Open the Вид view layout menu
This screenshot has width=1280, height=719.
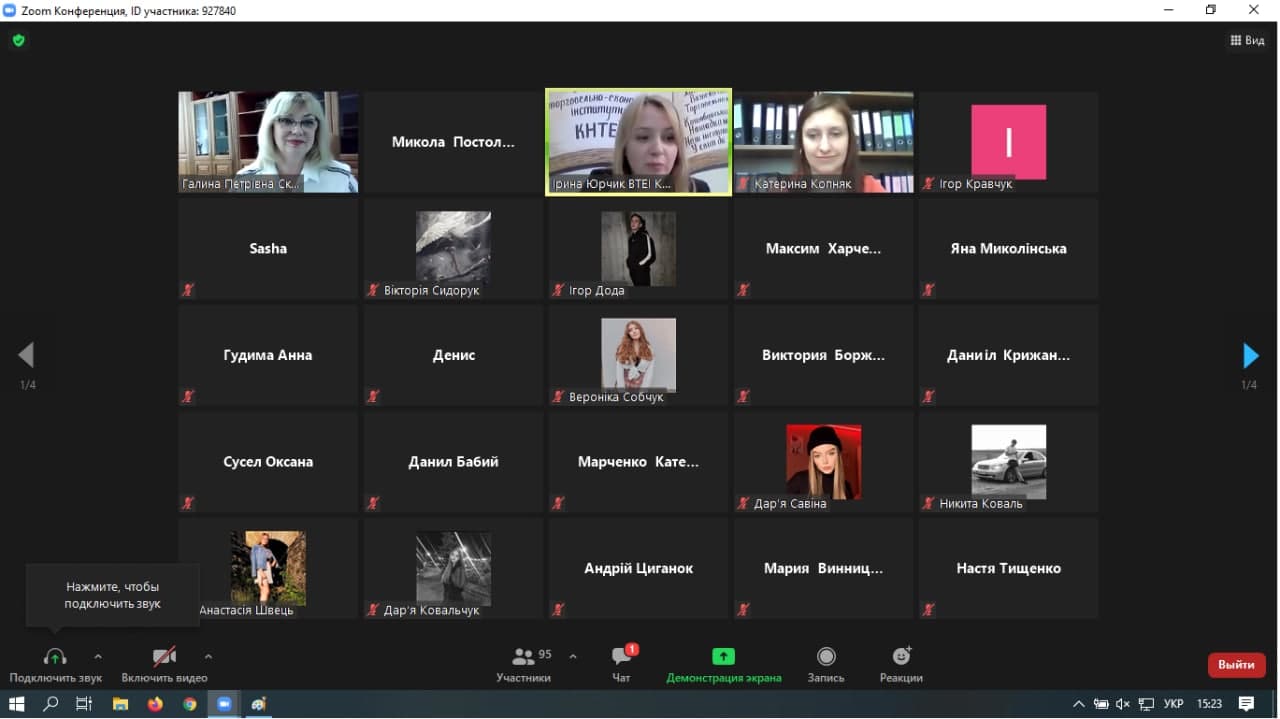tap(1247, 41)
